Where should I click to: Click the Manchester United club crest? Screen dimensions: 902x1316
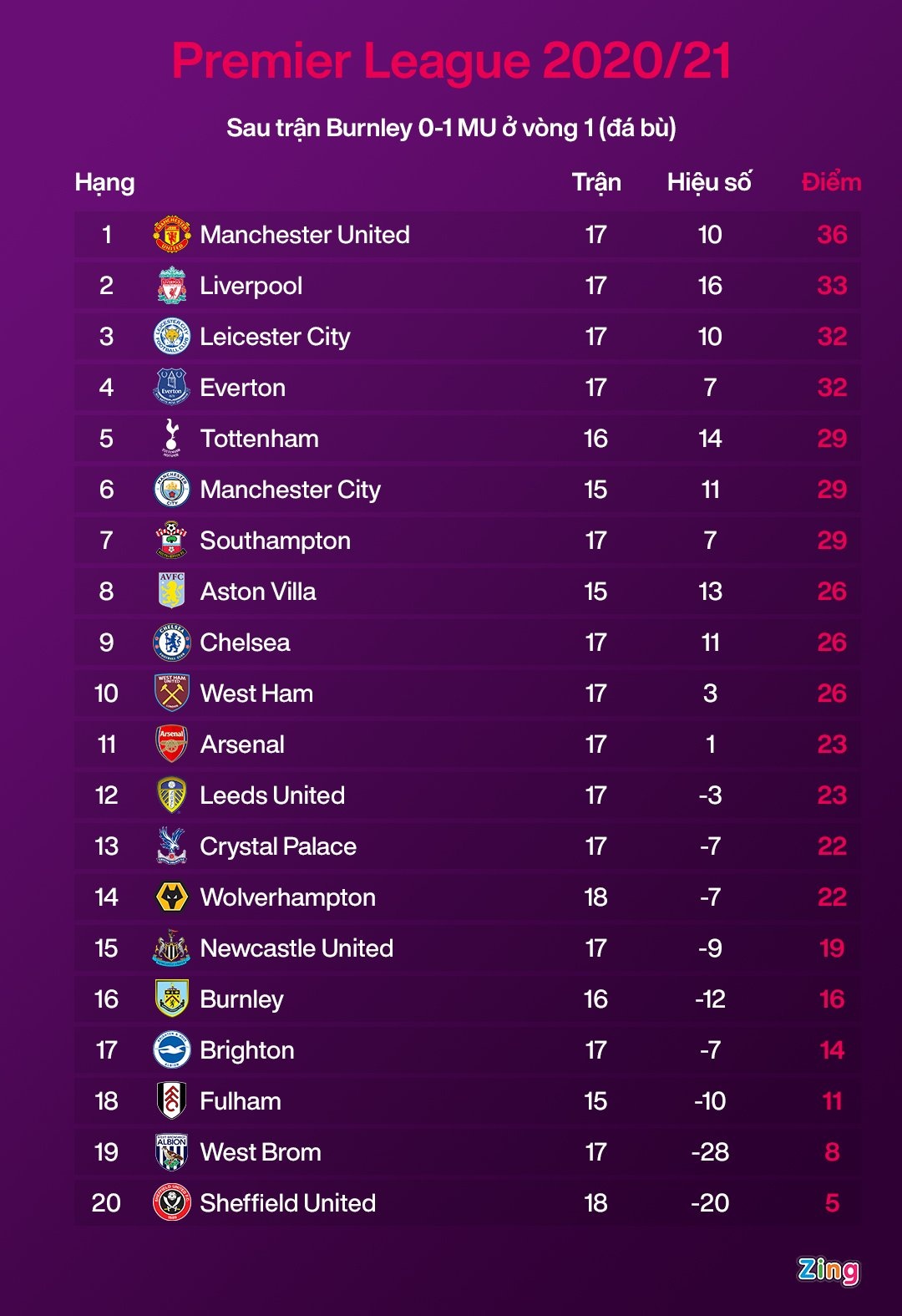pos(172,235)
